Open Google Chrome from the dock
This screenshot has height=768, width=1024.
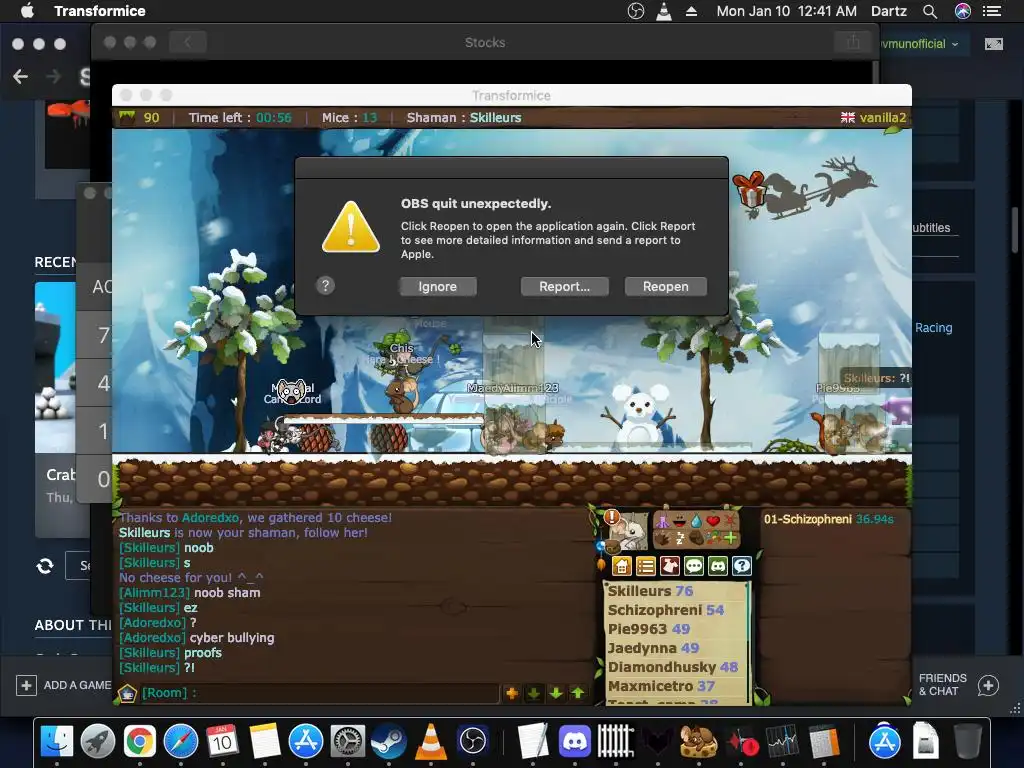point(140,741)
